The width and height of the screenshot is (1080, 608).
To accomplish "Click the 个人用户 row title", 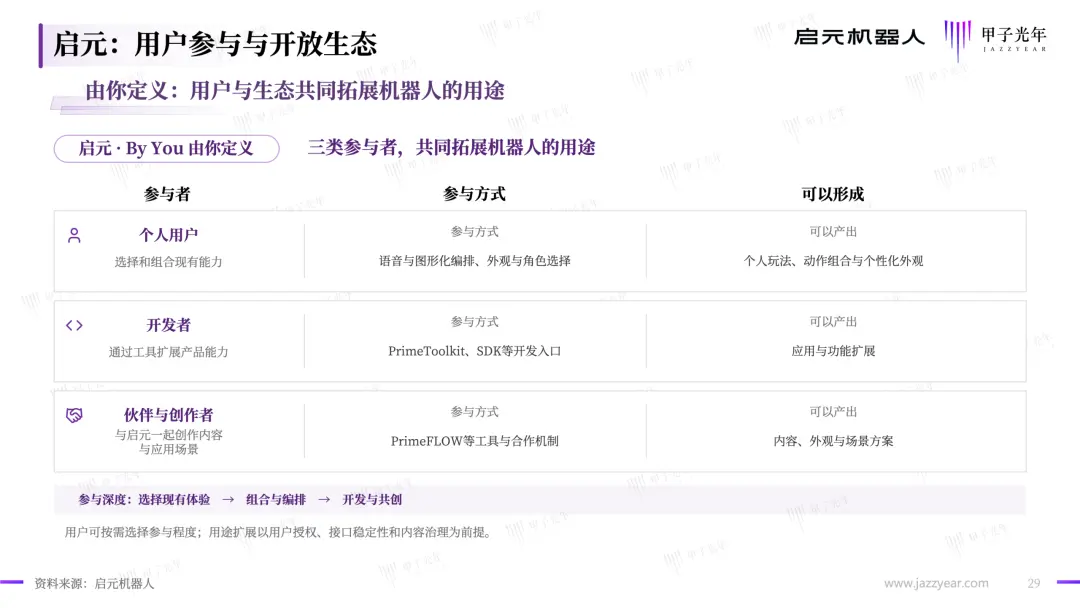I will tap(169, 235).
